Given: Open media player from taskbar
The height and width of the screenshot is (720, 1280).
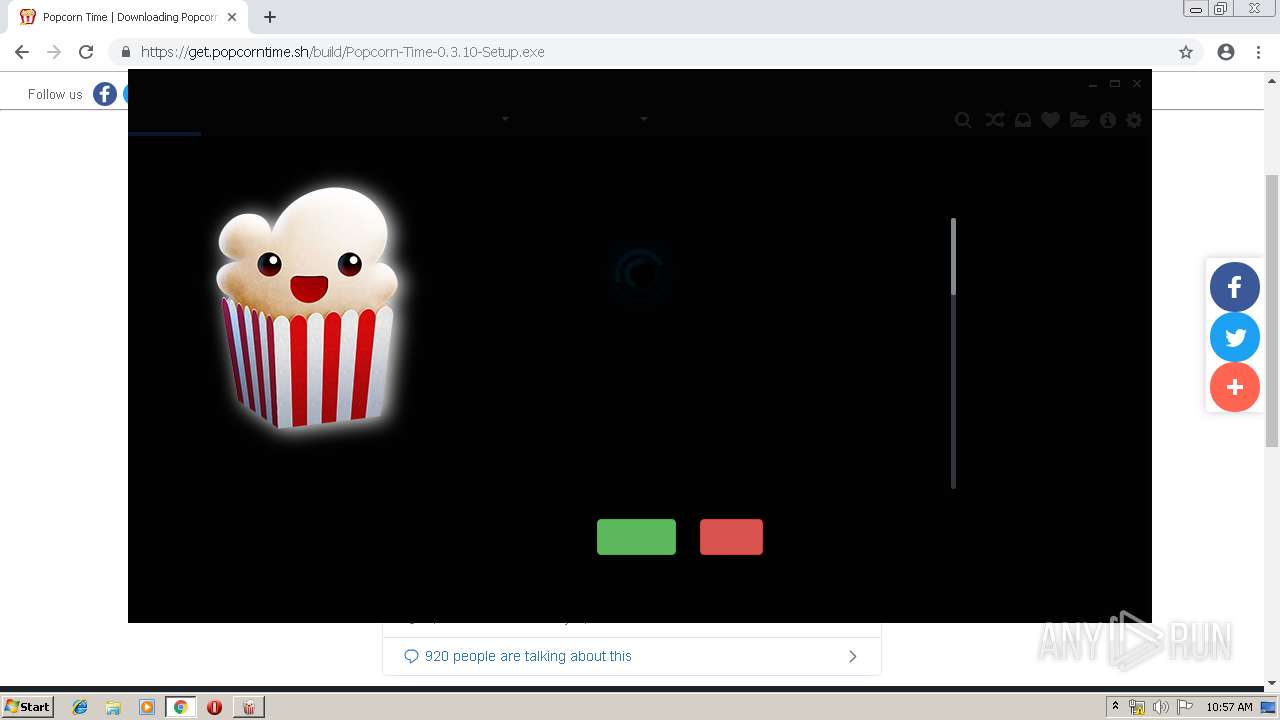Looking at the screenshot, I should click(147, 707).
